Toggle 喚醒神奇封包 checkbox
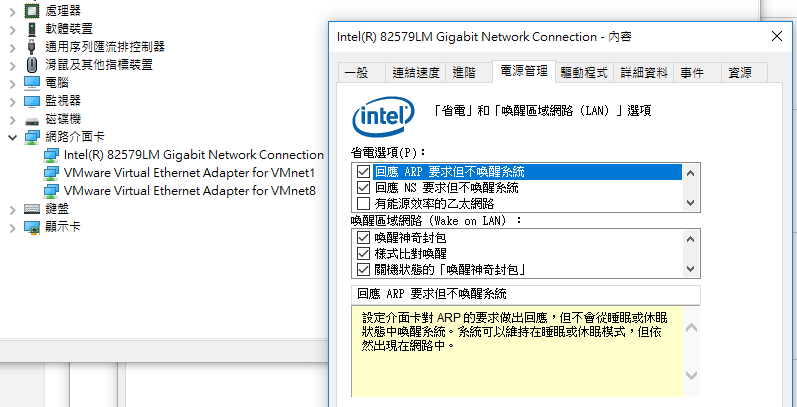The width and height of the screenshot is (797, 407). pos(363,237)
